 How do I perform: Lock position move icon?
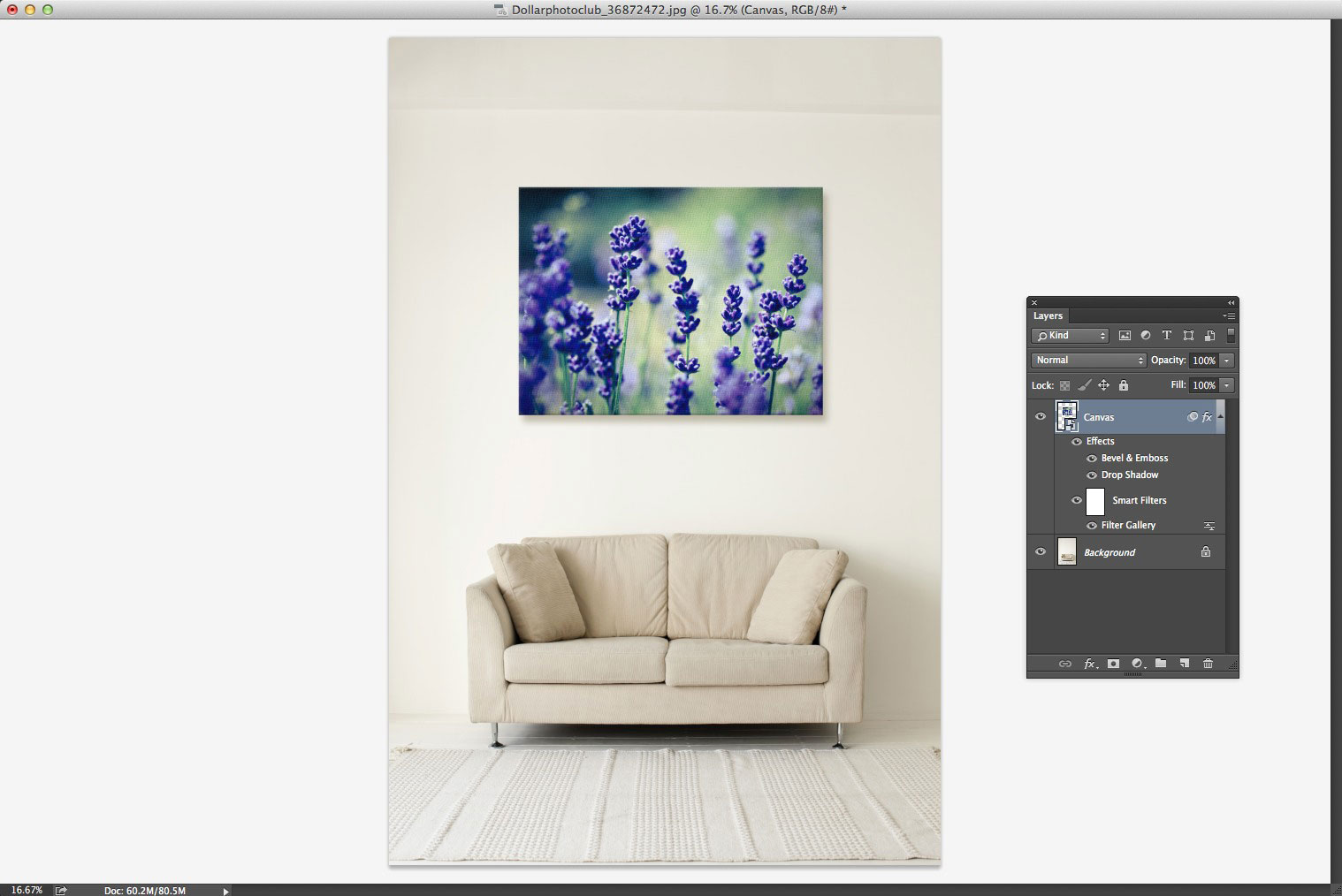coord(1103,385)
